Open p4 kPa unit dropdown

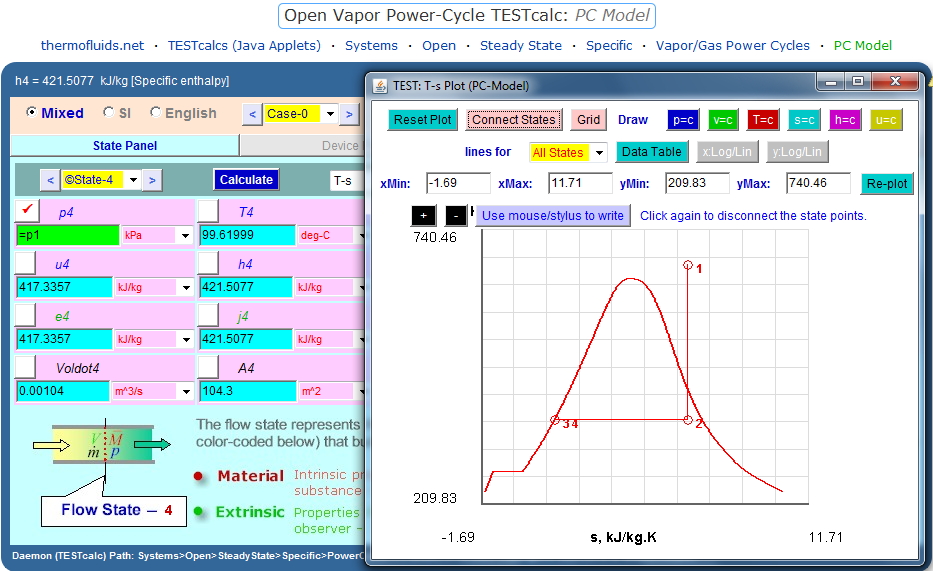click(x=185, y=236)
